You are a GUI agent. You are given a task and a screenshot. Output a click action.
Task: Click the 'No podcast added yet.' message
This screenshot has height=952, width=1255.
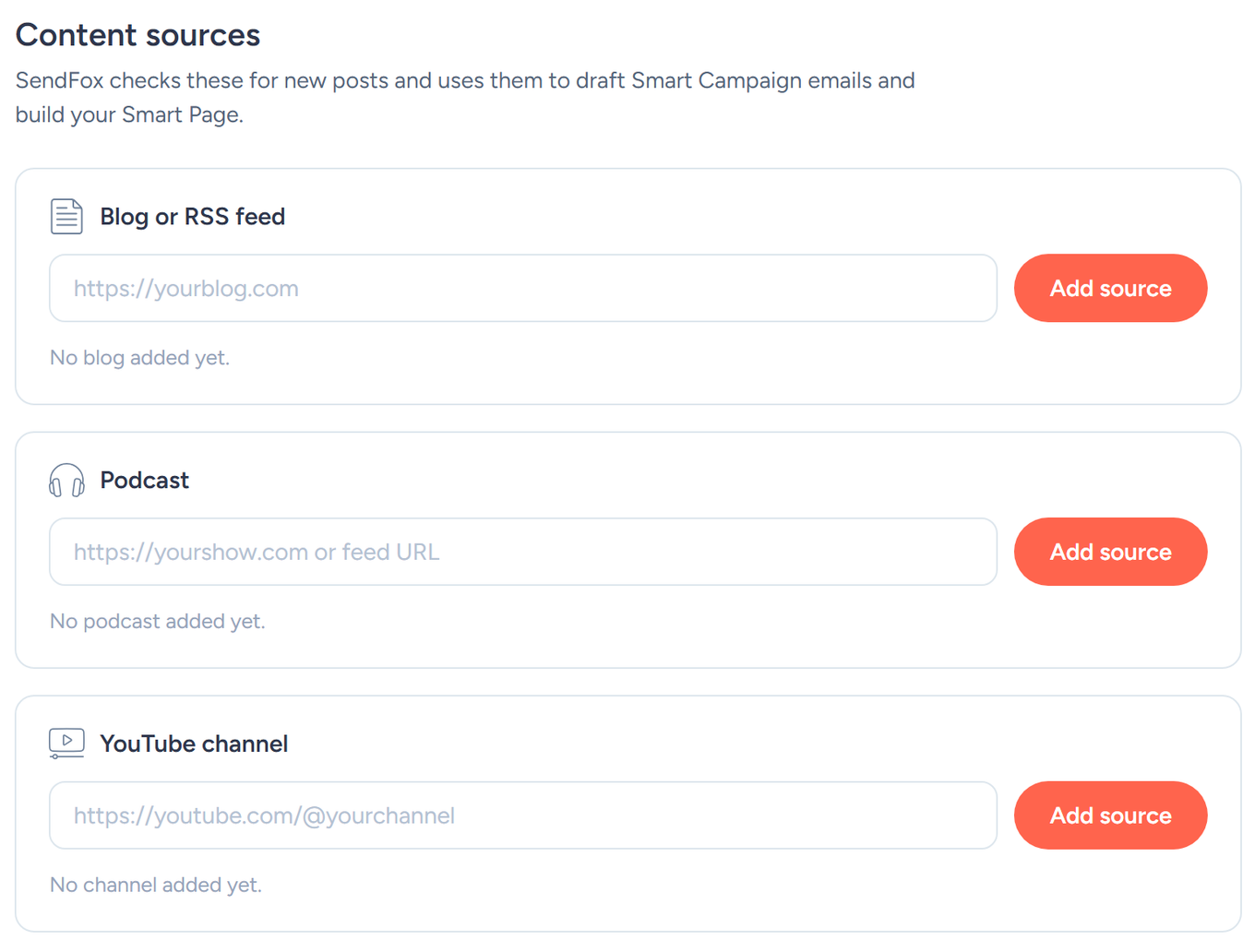(x=158, y=622)
